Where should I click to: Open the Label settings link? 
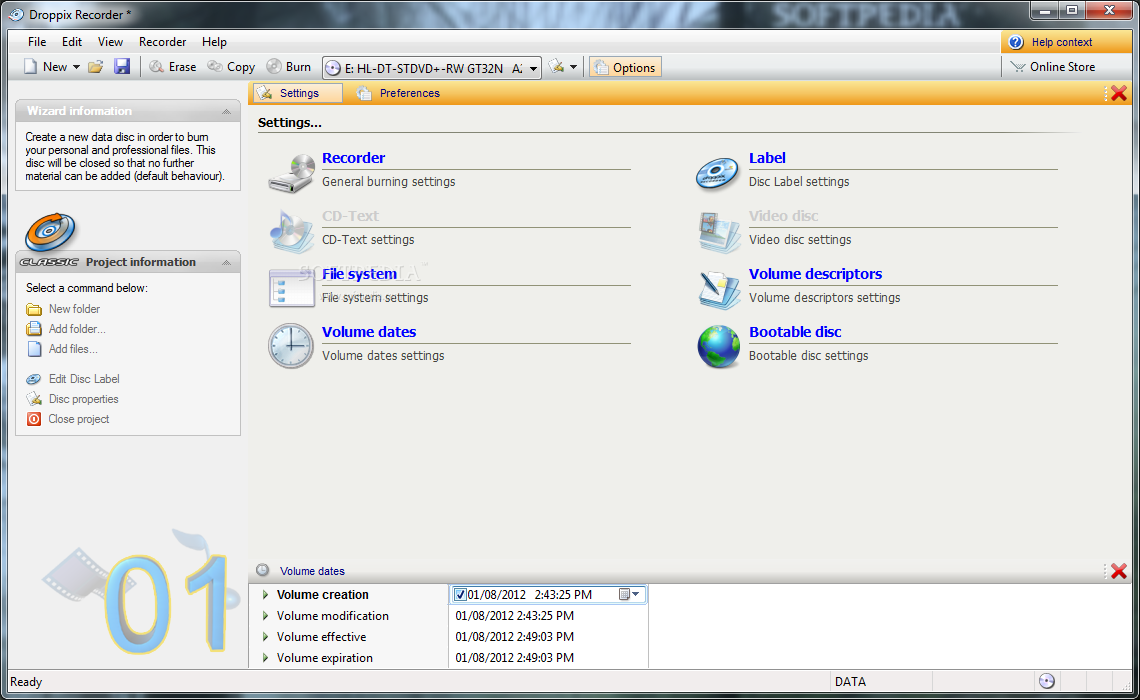click(767, 158)
